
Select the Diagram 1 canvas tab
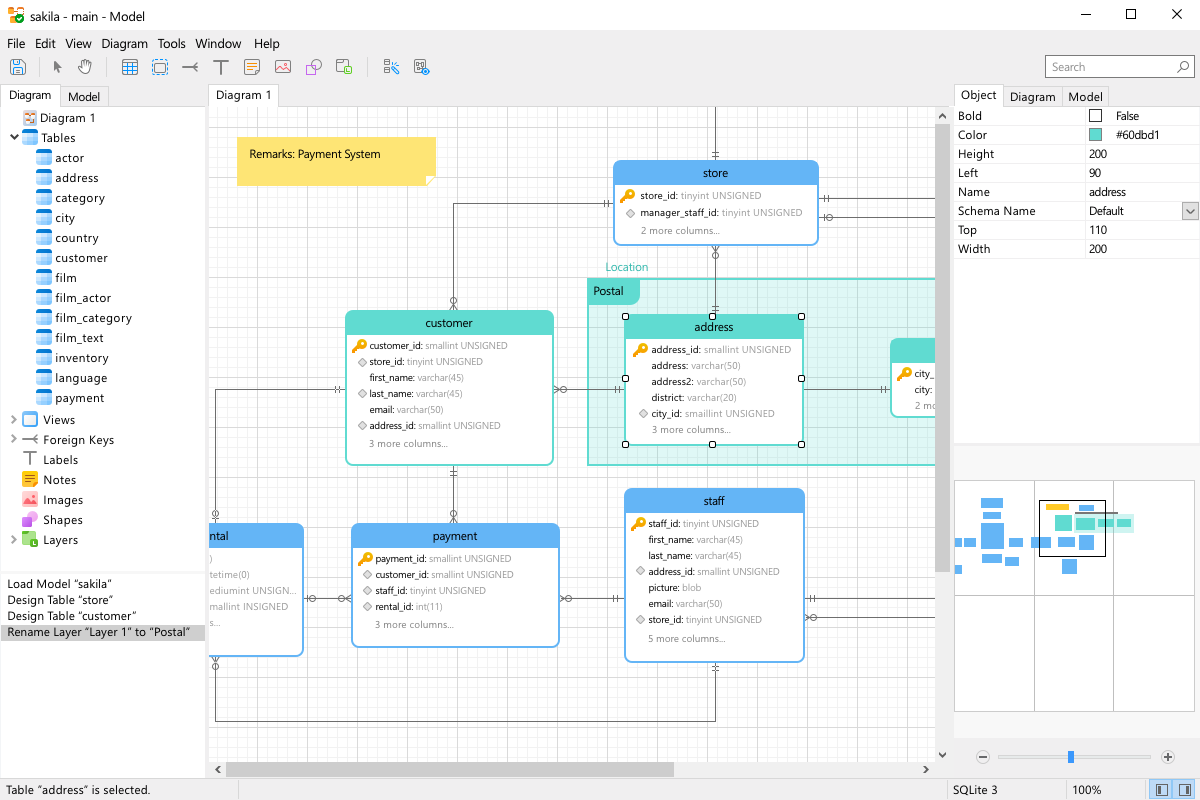point(244,95)
